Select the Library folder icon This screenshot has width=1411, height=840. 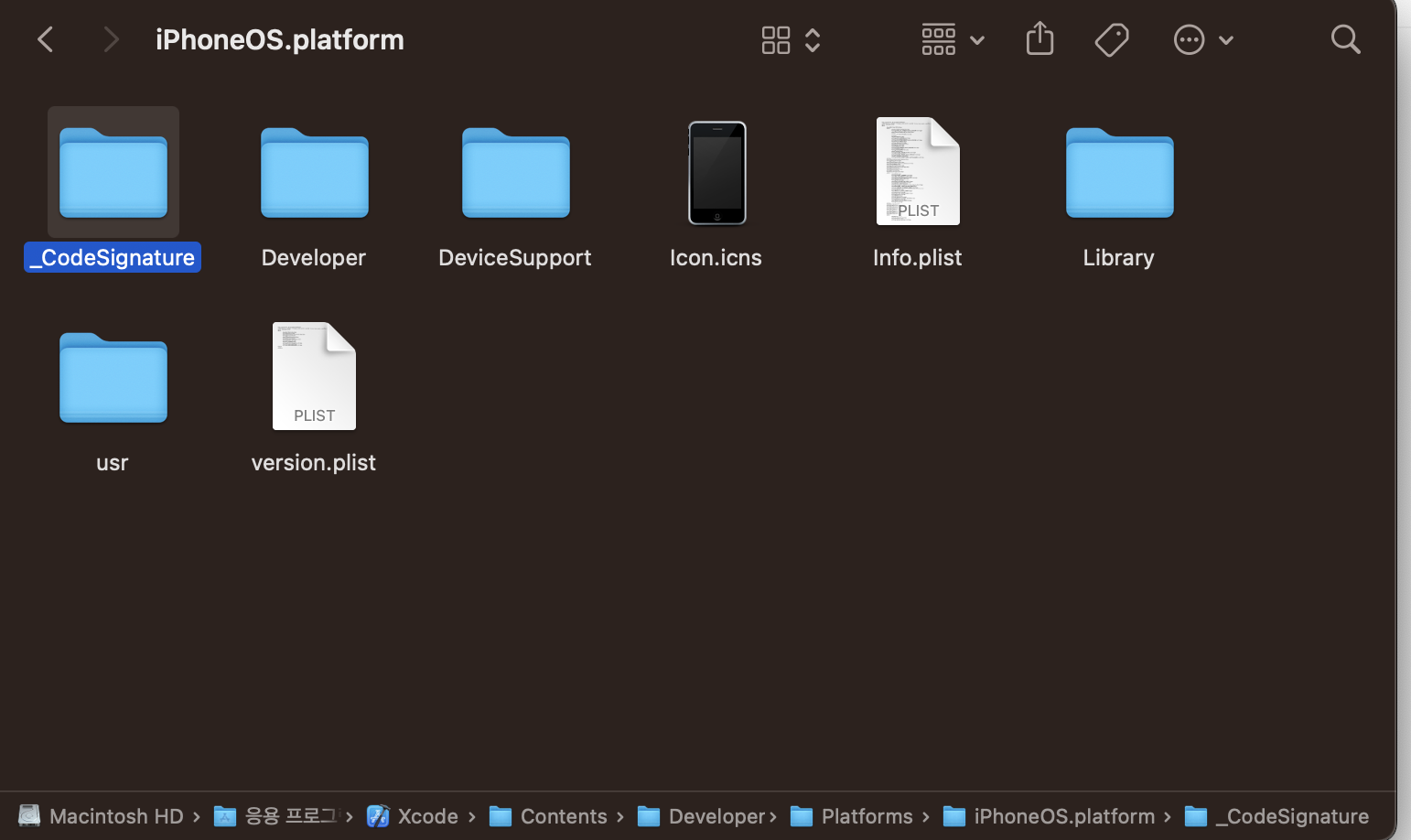point(1119,172)
